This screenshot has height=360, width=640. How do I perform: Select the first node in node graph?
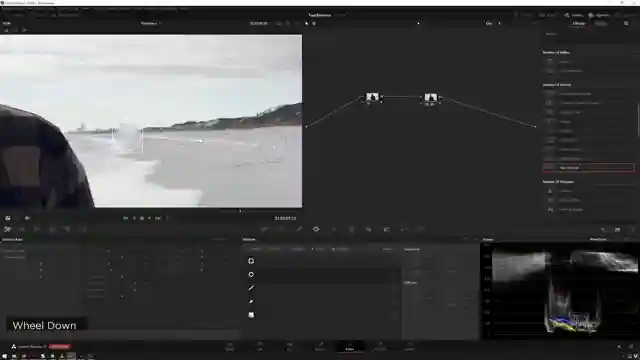(x=372, y=98)
